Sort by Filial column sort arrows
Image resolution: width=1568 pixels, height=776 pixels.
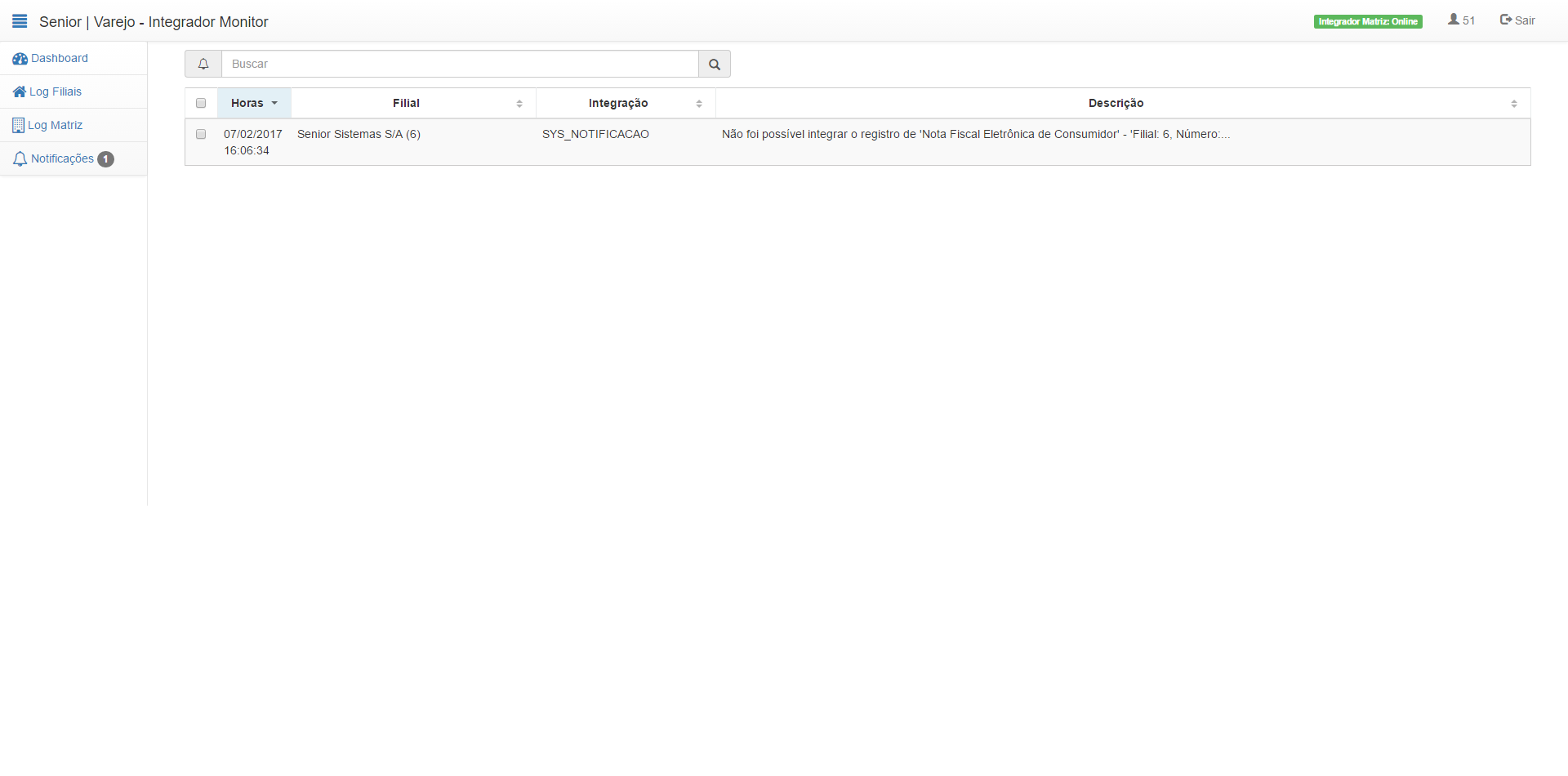(x=519, y=104)
